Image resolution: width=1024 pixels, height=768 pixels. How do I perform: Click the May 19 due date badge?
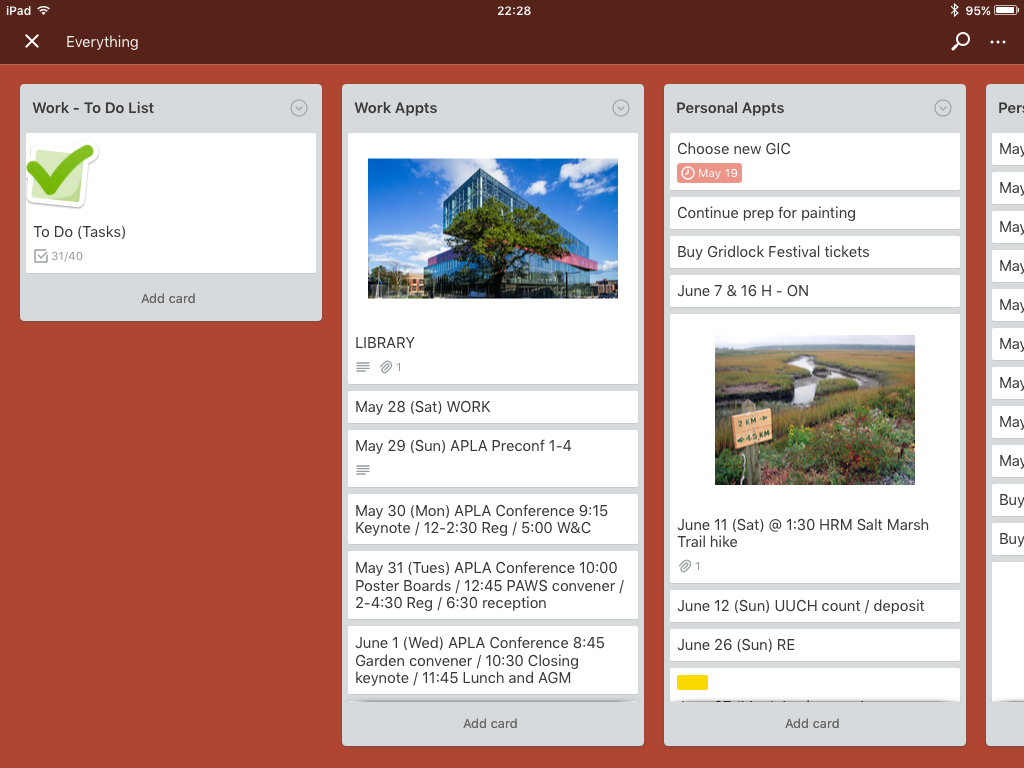pos(709,173)
